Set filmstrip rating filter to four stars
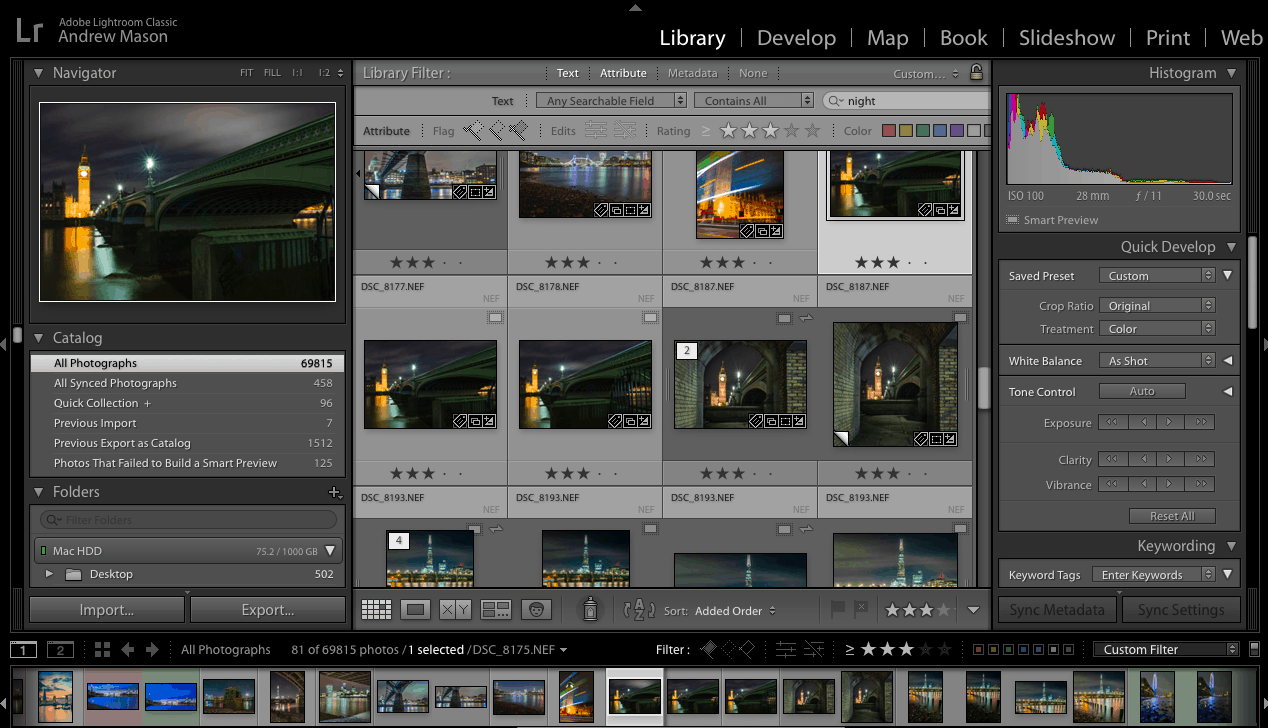Image resolution: width=1268 pixels, height=728 pixels. [925, 649]
